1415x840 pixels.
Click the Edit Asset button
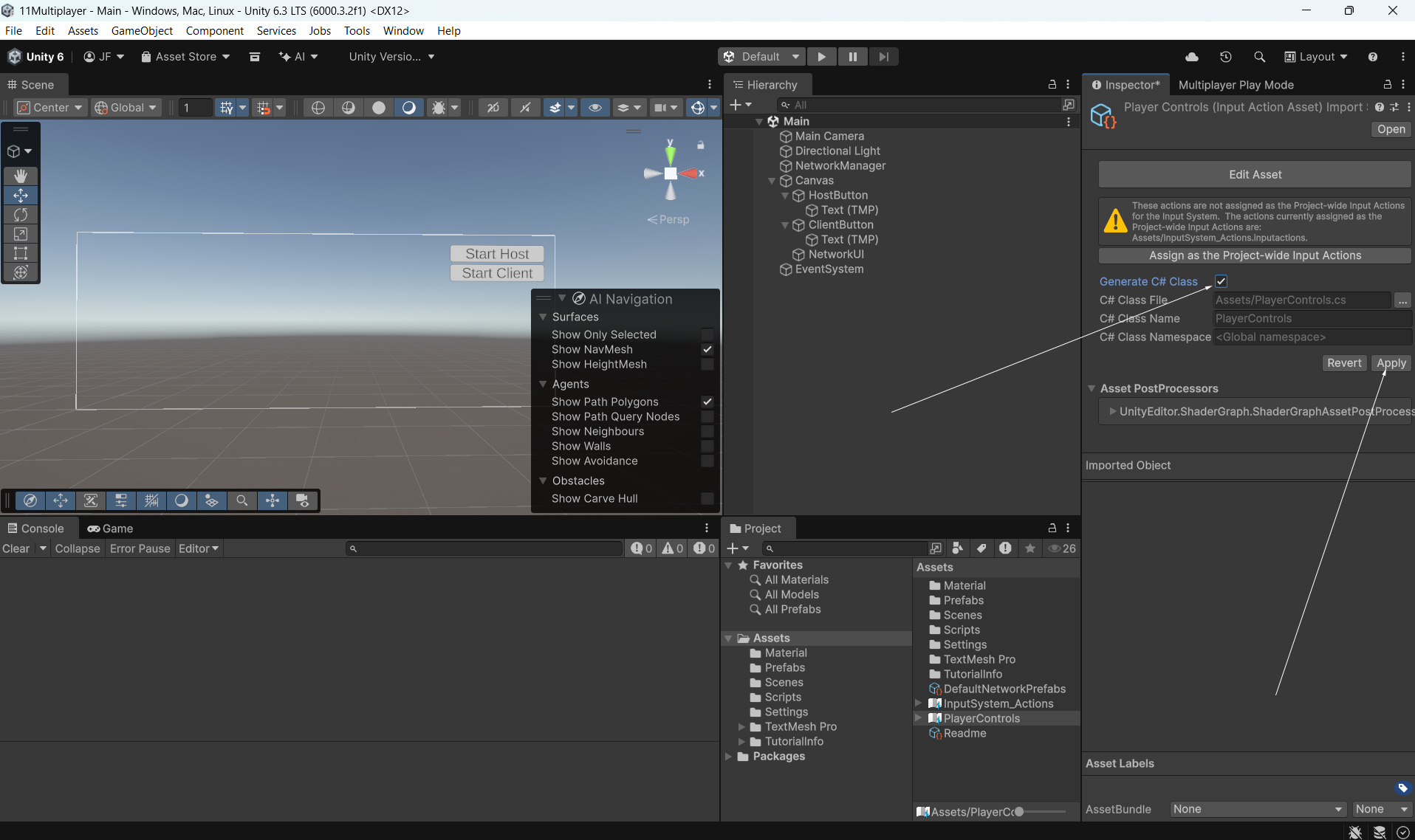point(1254,174)
